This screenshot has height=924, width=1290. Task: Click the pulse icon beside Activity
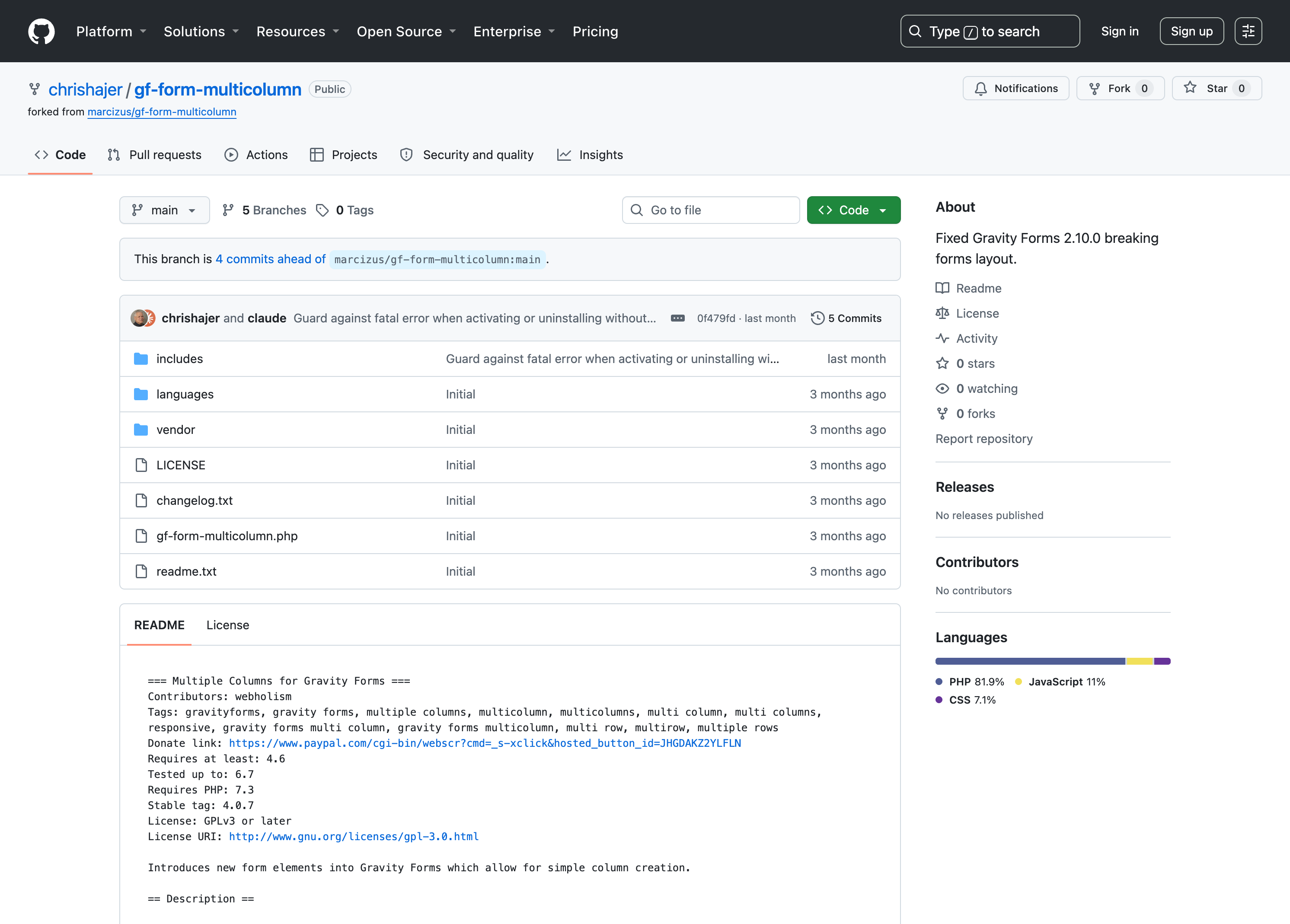(942, 338)
